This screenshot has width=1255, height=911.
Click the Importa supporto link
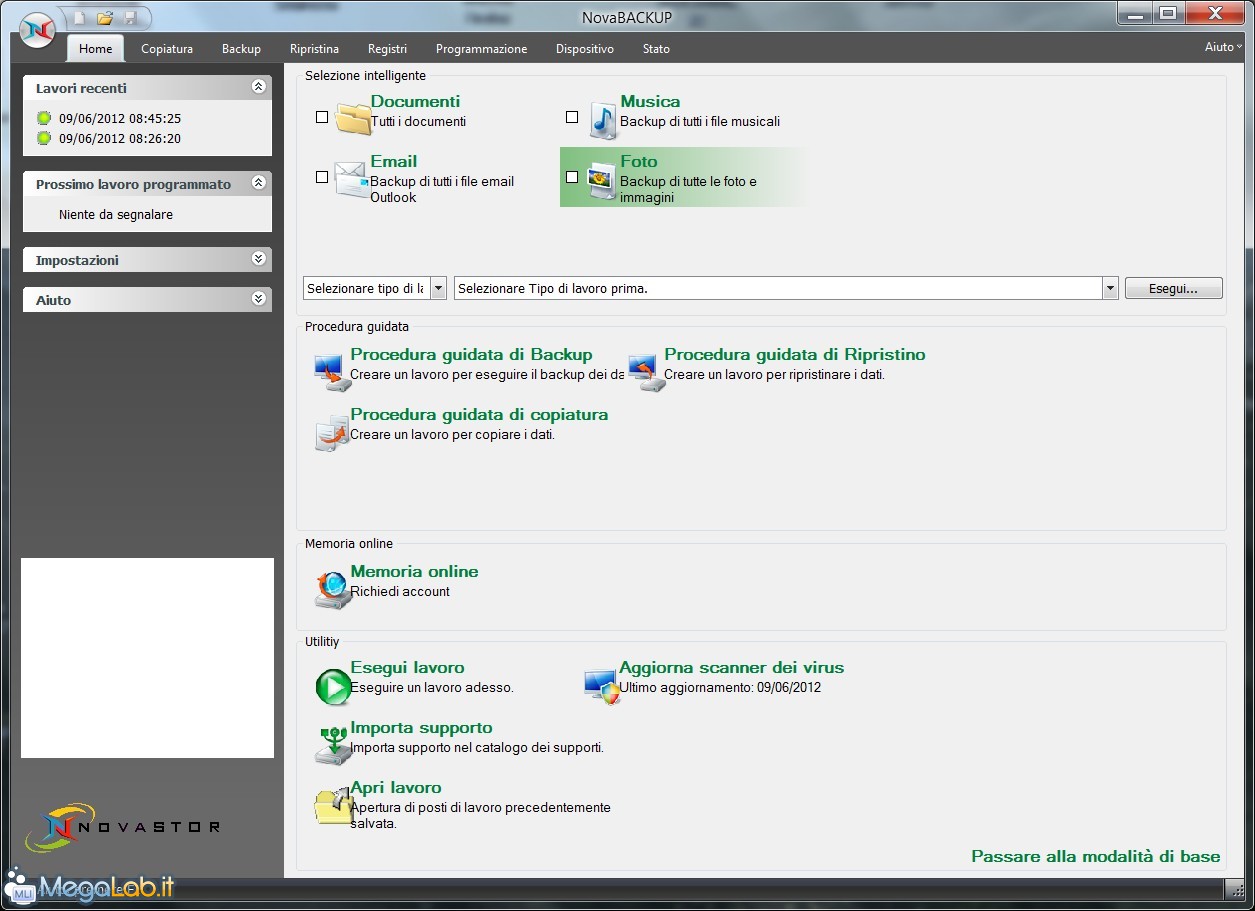421,727
